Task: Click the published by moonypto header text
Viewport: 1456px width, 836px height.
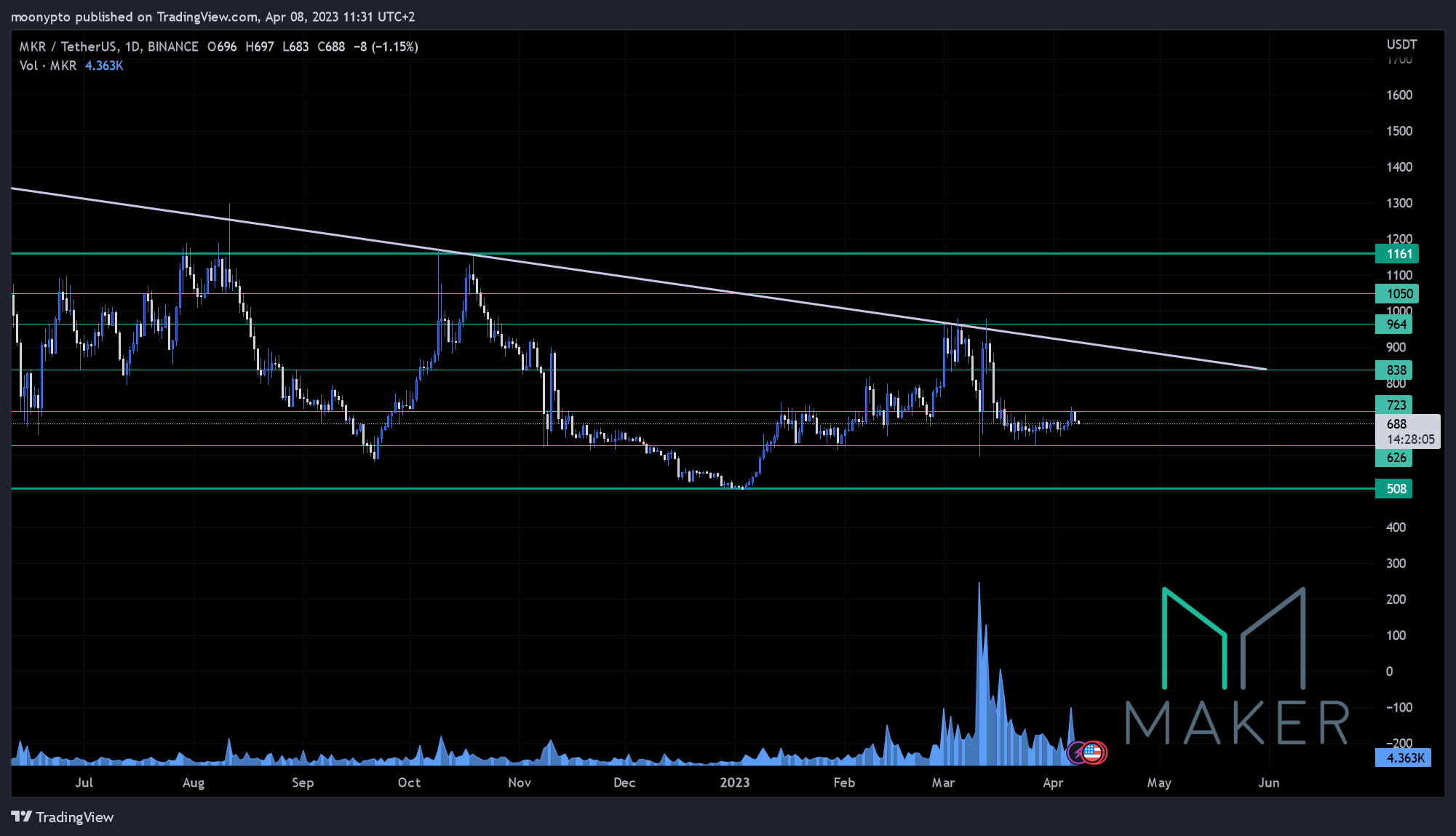Action: (x=212, y=17)
